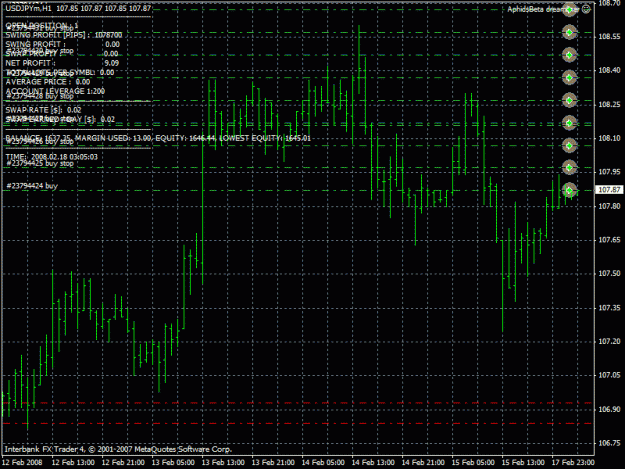Click the AVERAGE PRICE 0.00 line
This screenshot has width=625, height=469.
48,82
